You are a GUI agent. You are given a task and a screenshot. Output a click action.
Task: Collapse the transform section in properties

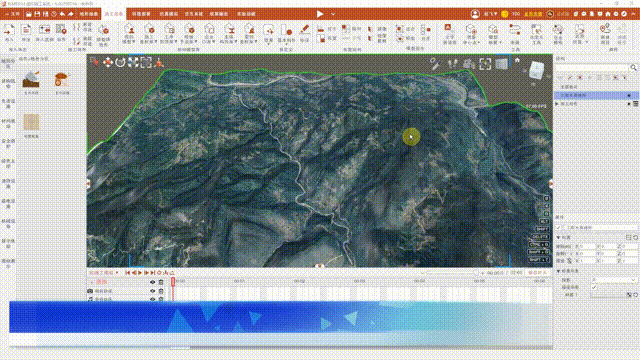[x=558, y=237]
